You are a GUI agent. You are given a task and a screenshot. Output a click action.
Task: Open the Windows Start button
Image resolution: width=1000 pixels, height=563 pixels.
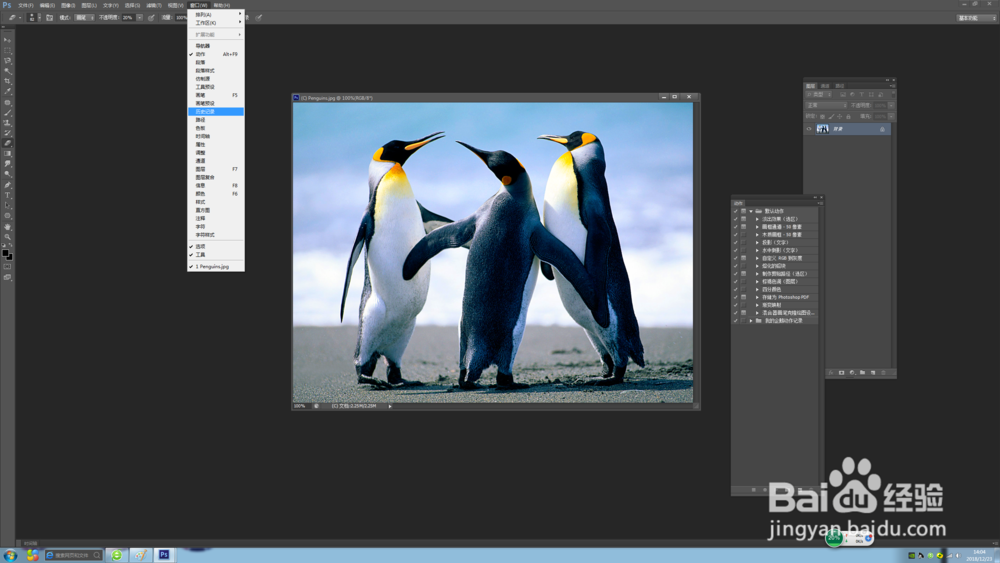[x=10, y=555]
